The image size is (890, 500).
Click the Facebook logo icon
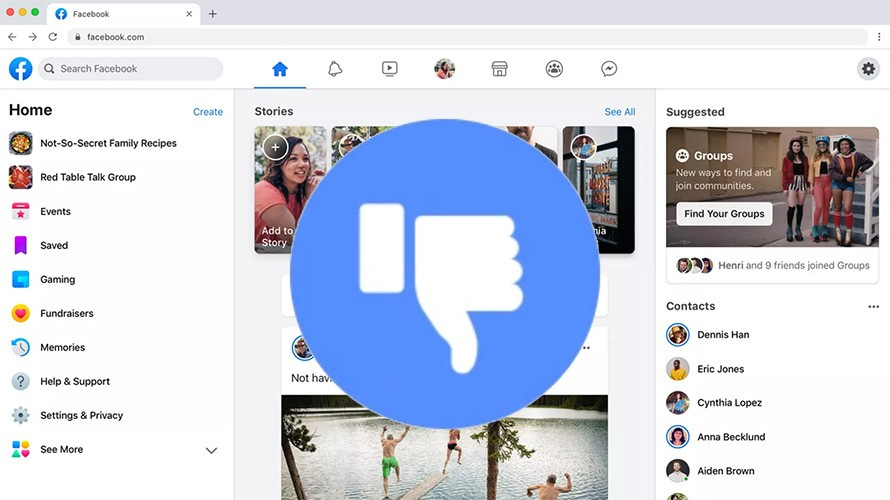click(20, 69)
